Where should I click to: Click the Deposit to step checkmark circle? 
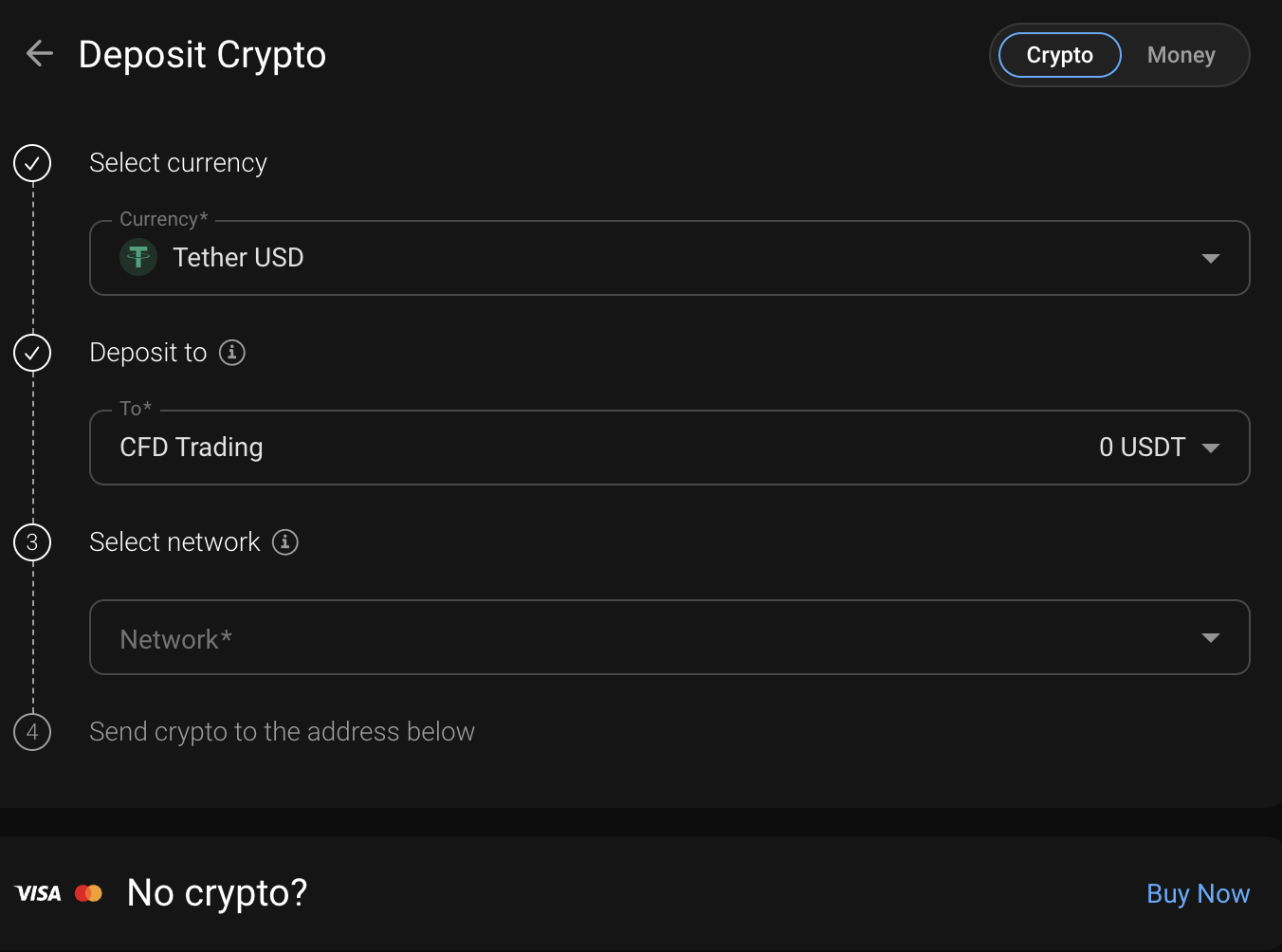pos(32,353)
